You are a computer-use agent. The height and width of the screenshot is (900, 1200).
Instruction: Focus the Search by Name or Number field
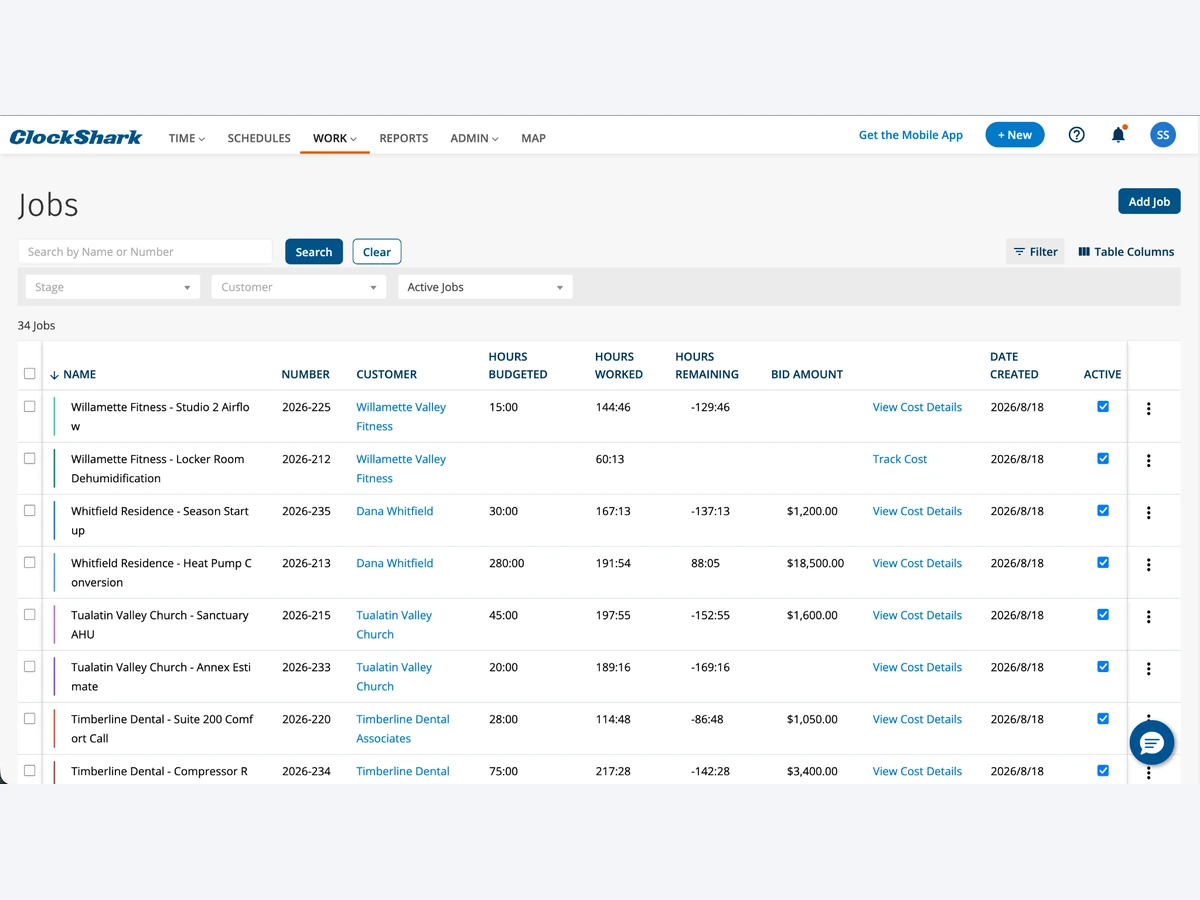coord(146,252)
